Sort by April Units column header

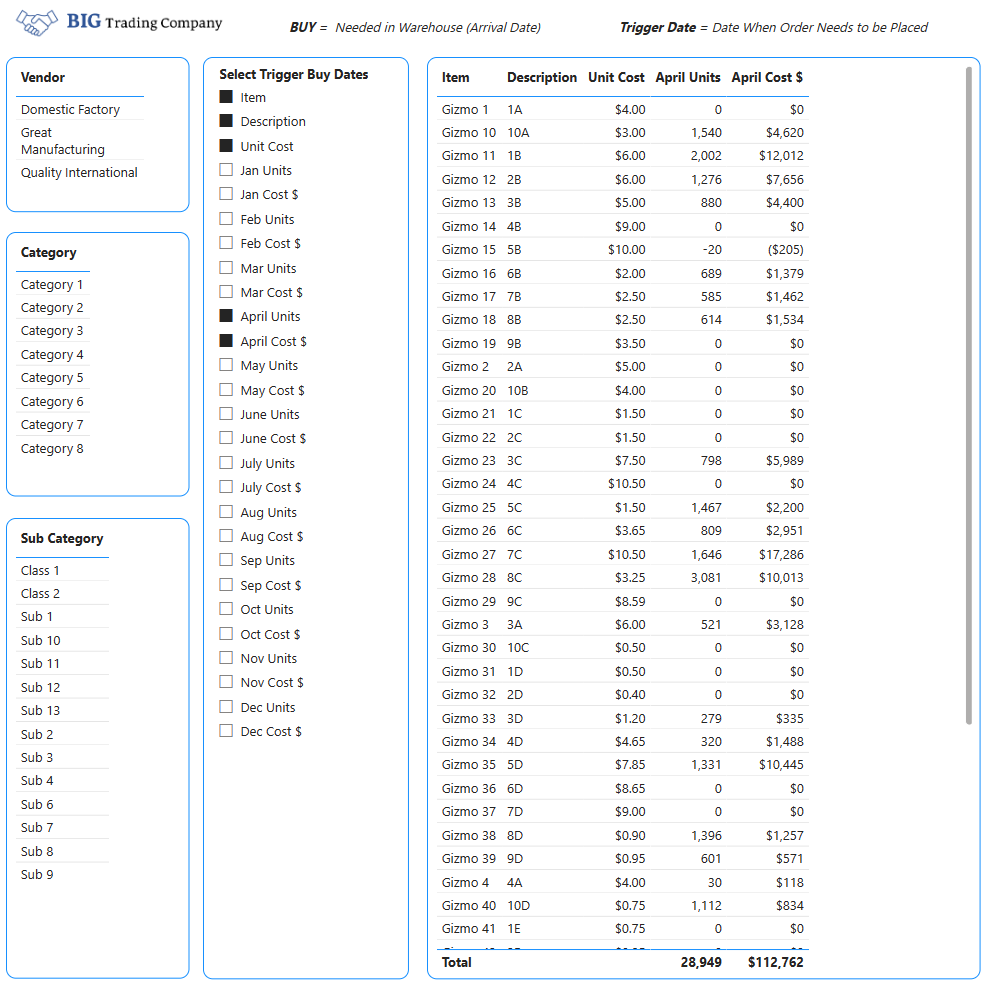click(688, 77)
